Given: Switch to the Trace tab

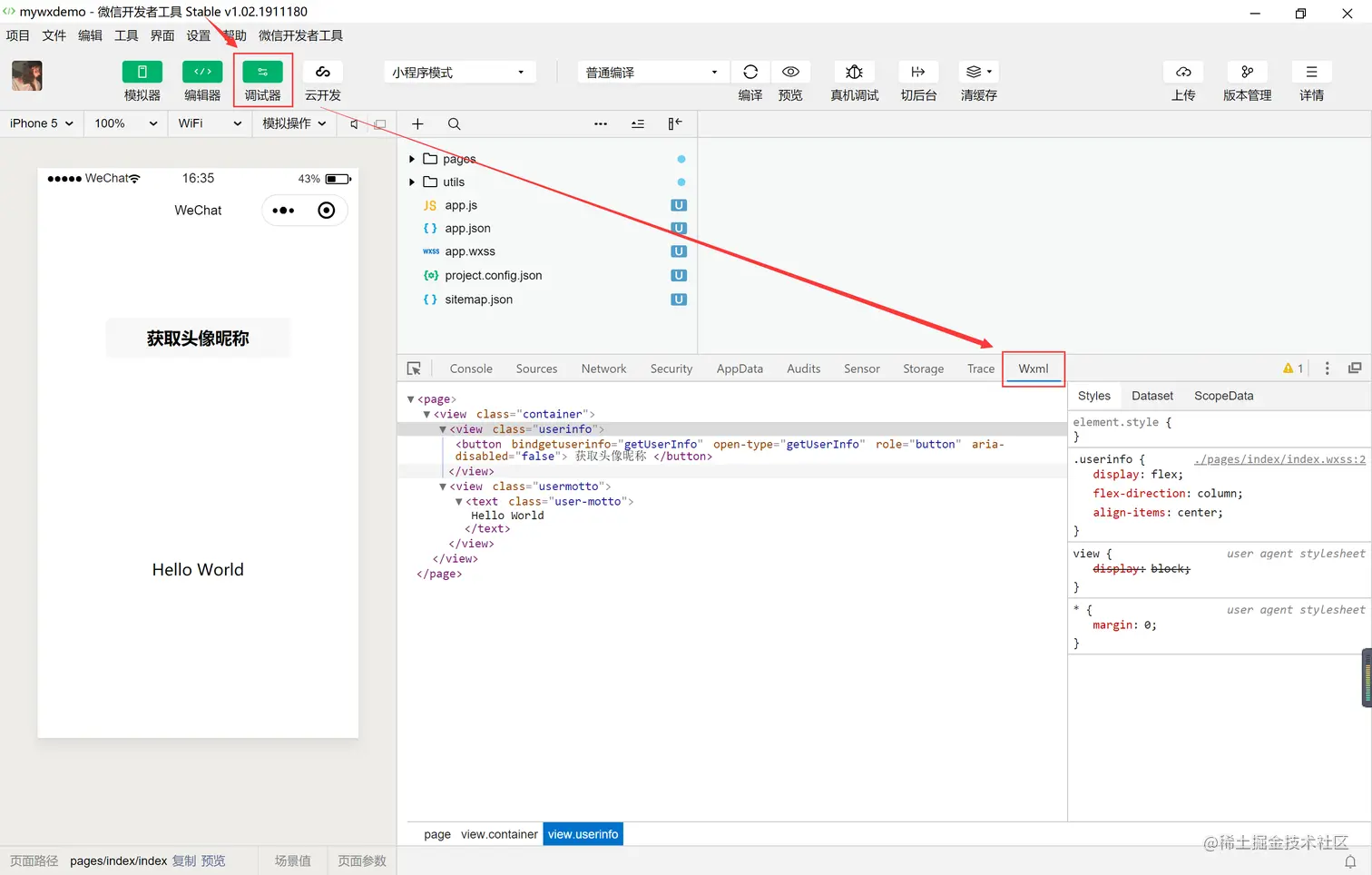Looking at the screenshot, I should pyautogui.click(x=980, y=369).
